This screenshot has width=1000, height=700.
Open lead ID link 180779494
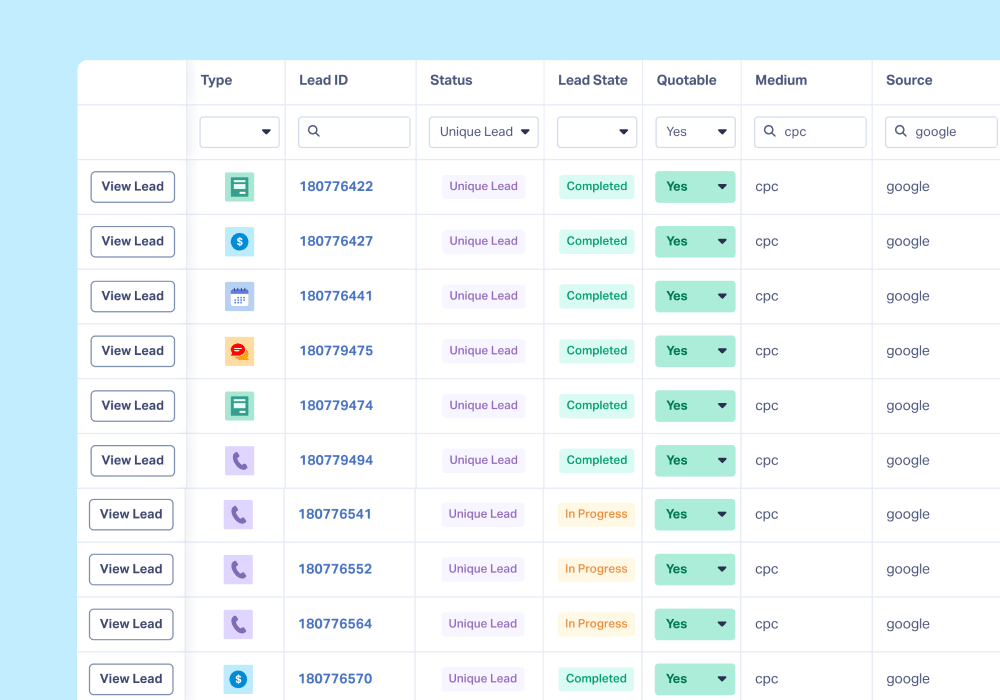click(x=336, y=460)
